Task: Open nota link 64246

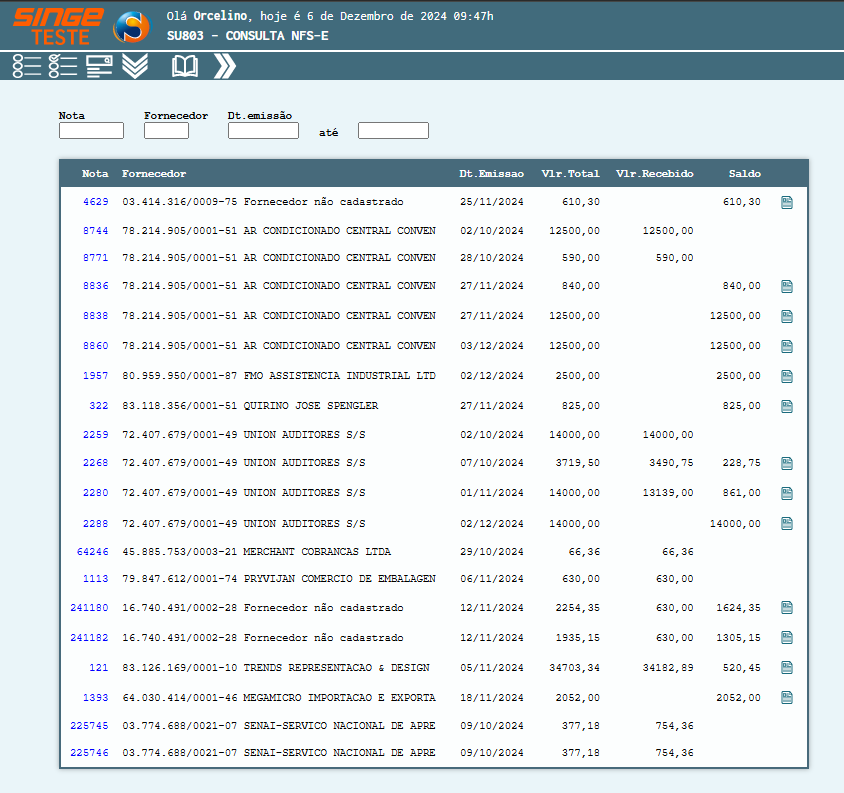Action: [x=93, y=552]
